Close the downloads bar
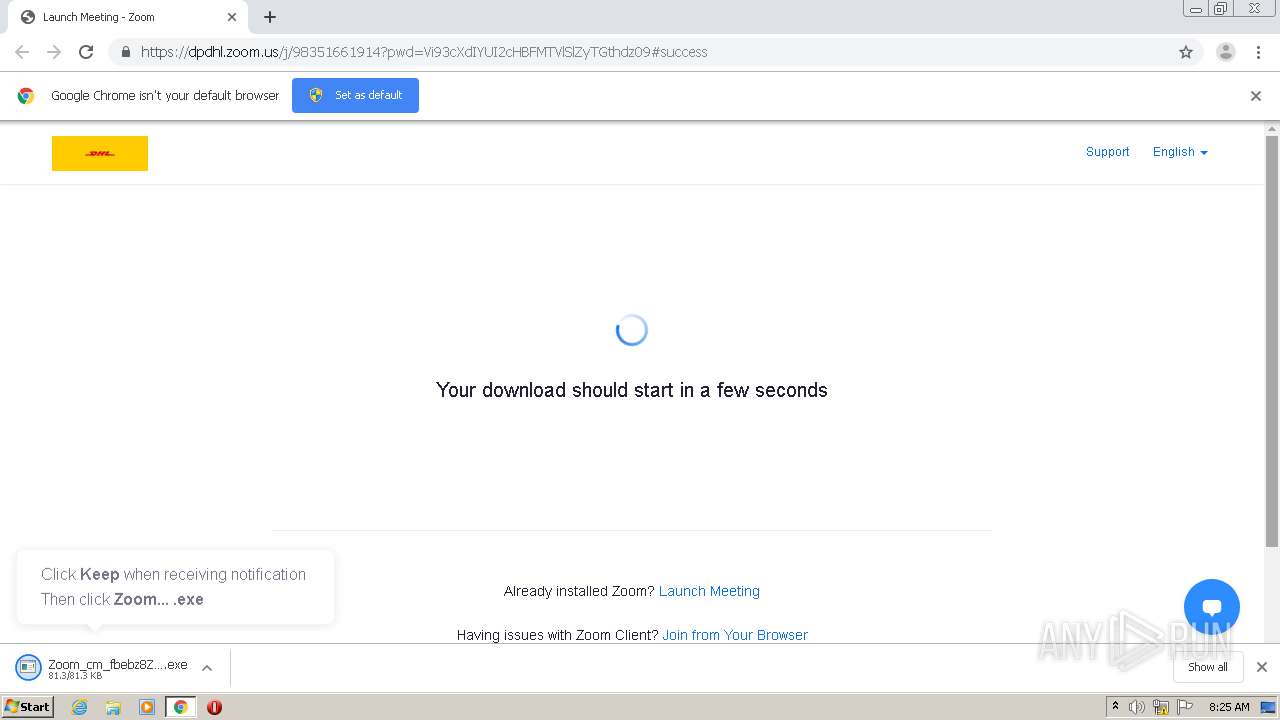This screenshot has width=1280, height=720. pyautogui.click(x=1262, y=667)
